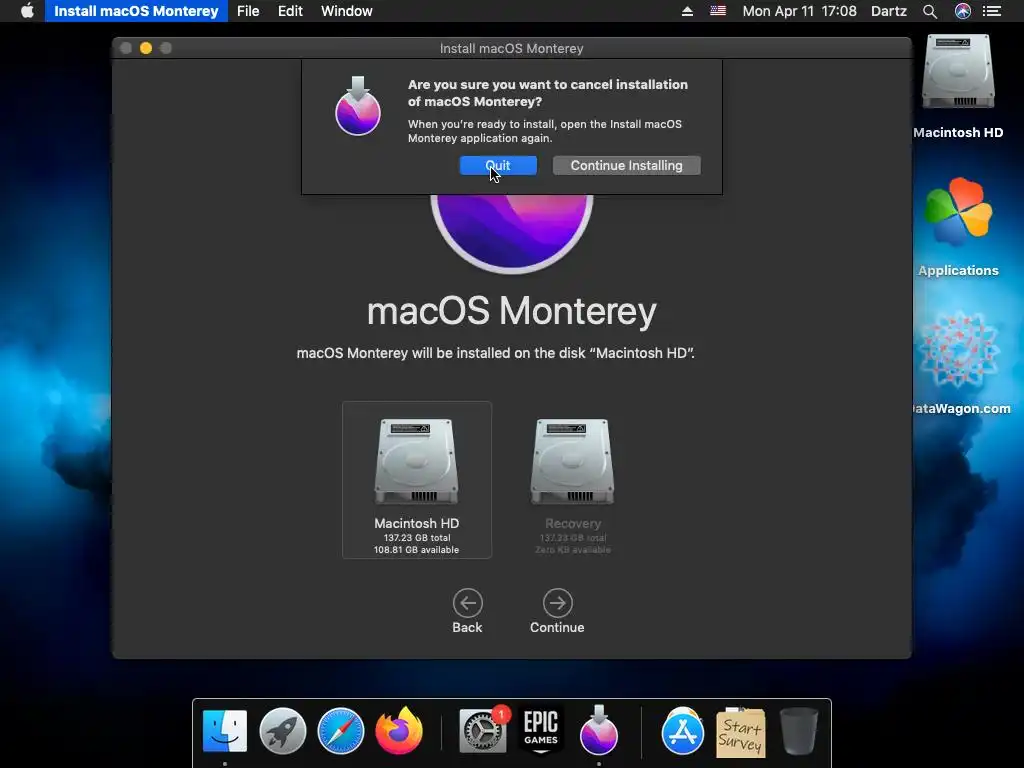This screenshot has width=1024, height=768.
Task: Open the Window menu
Action: [347, 11]
